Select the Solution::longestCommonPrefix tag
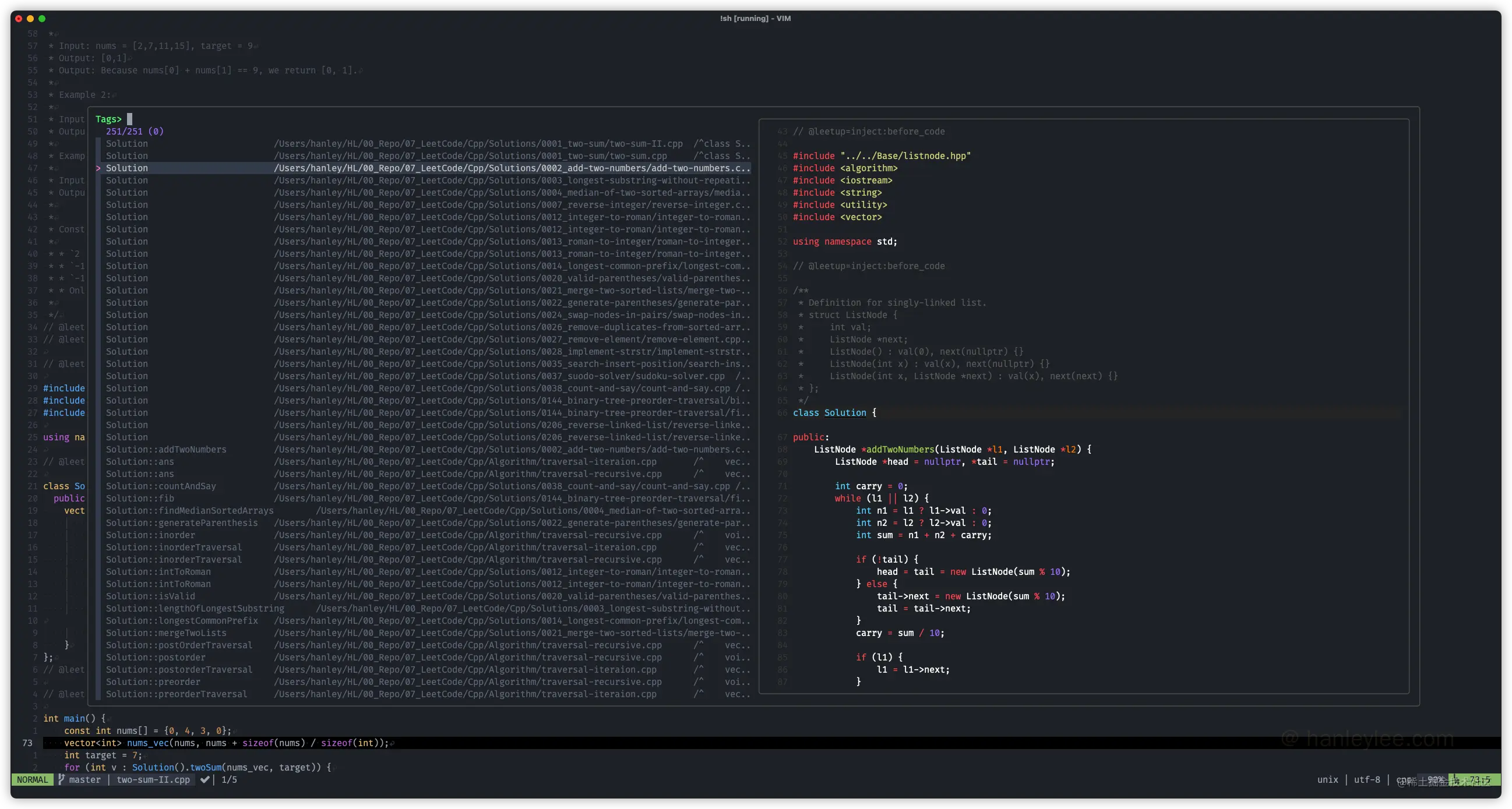 coord(422,621)
